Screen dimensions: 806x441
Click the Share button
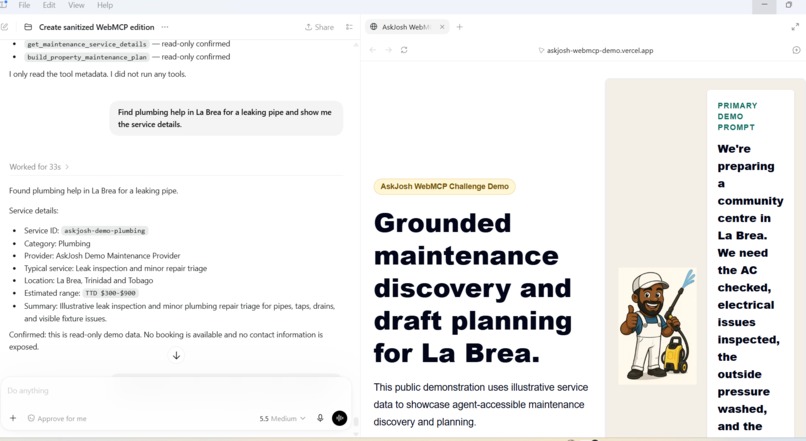pyautogui.click(x=319, y=27)
